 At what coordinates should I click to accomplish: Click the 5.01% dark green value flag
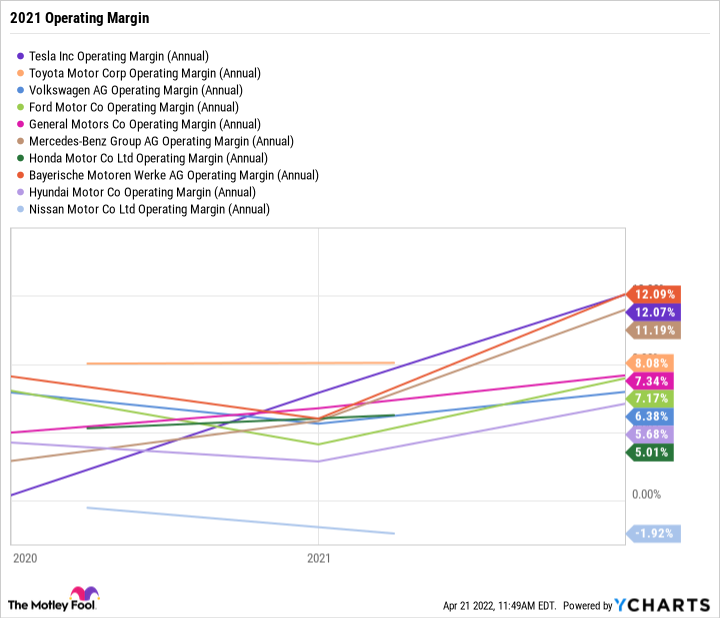(x=649, y=452)
